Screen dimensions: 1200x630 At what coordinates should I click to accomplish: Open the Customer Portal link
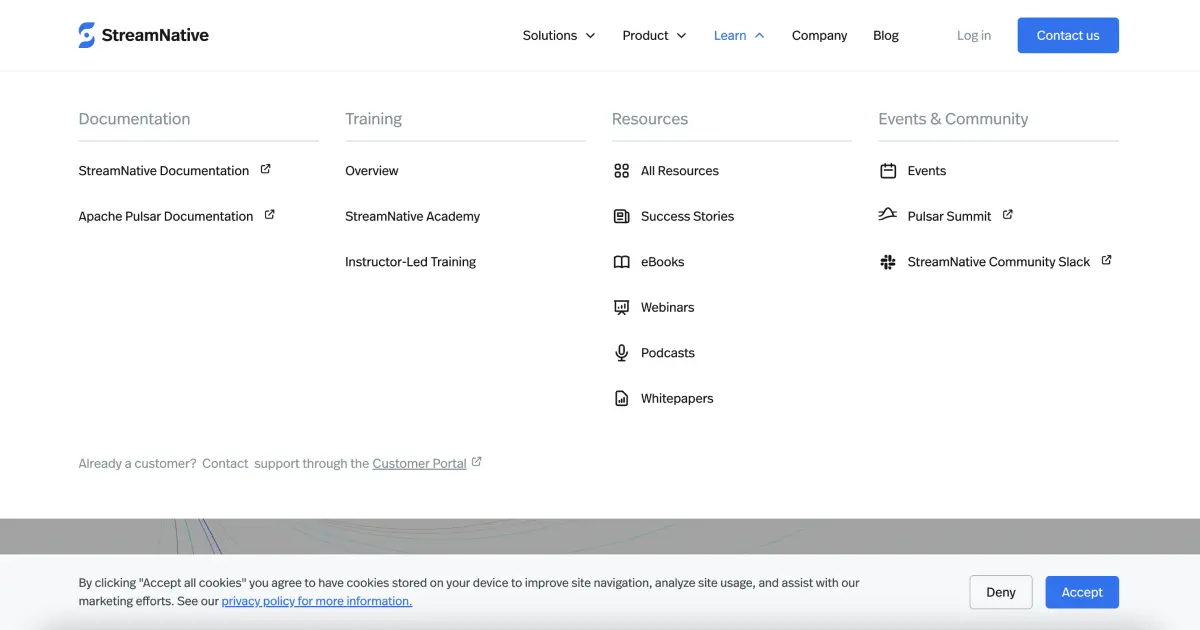click(x=420, y=464)
